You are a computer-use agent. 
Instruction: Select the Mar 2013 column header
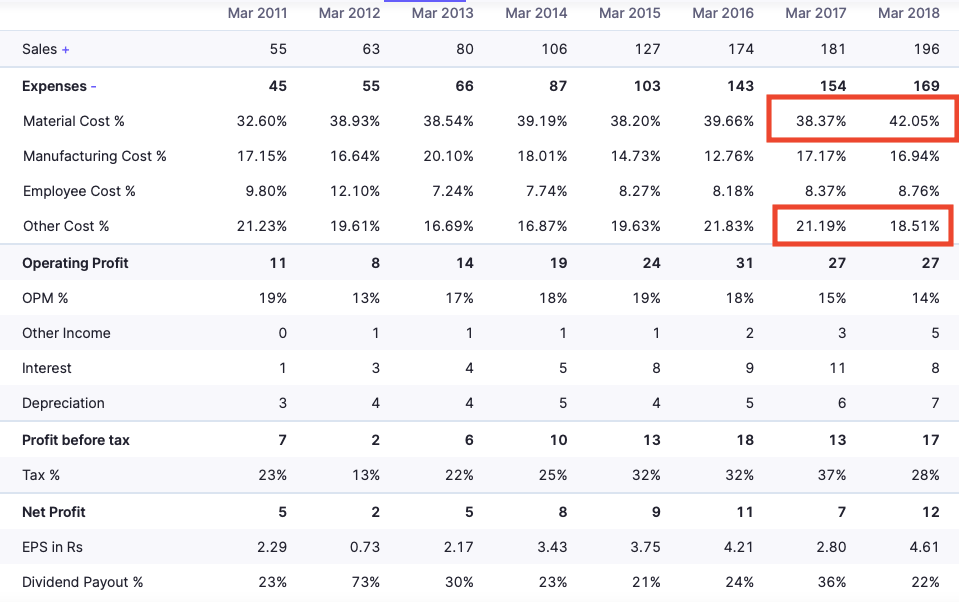(x=443, y=13)
